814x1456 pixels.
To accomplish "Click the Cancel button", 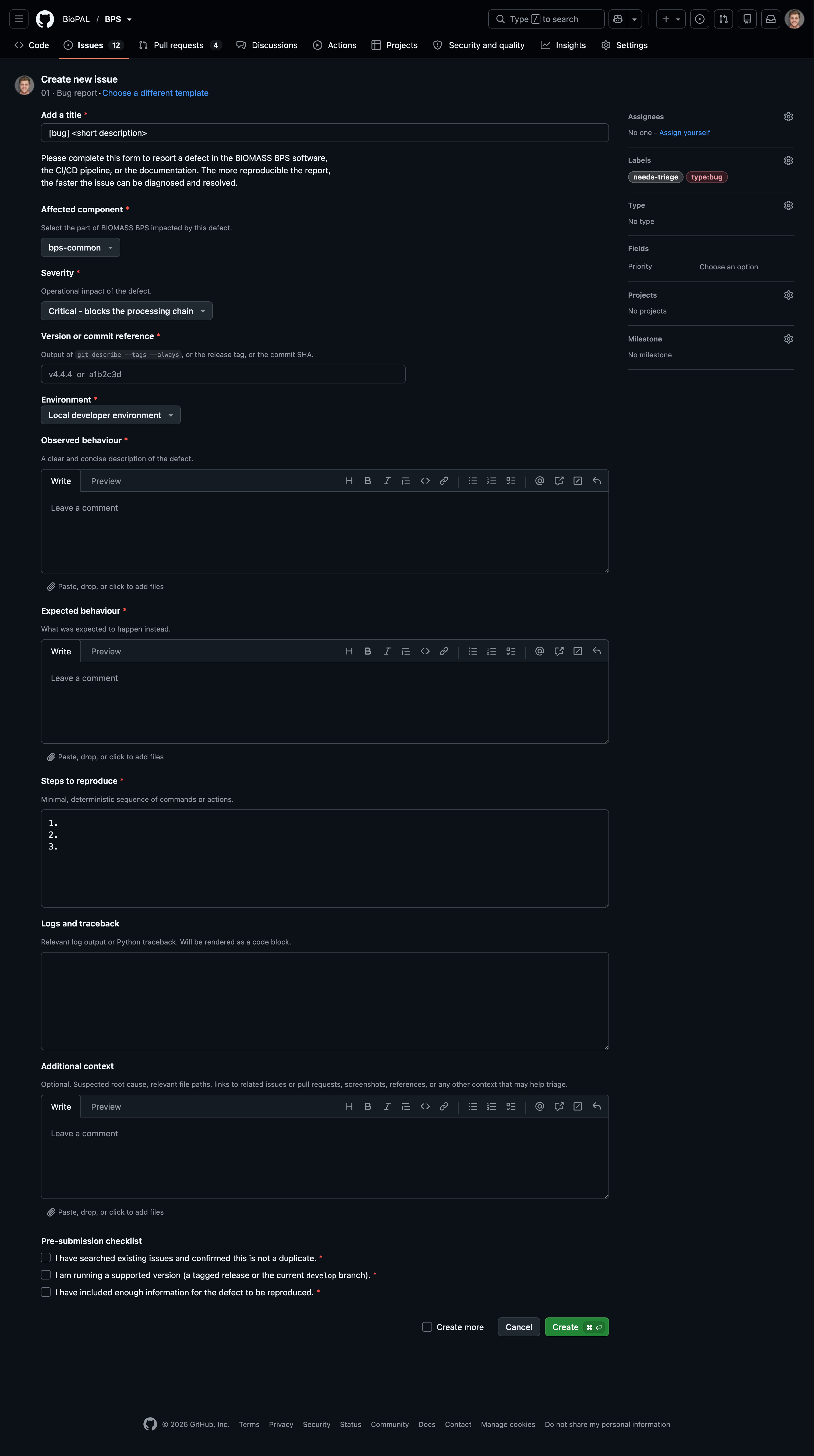I will click(x=519, y=1327).
